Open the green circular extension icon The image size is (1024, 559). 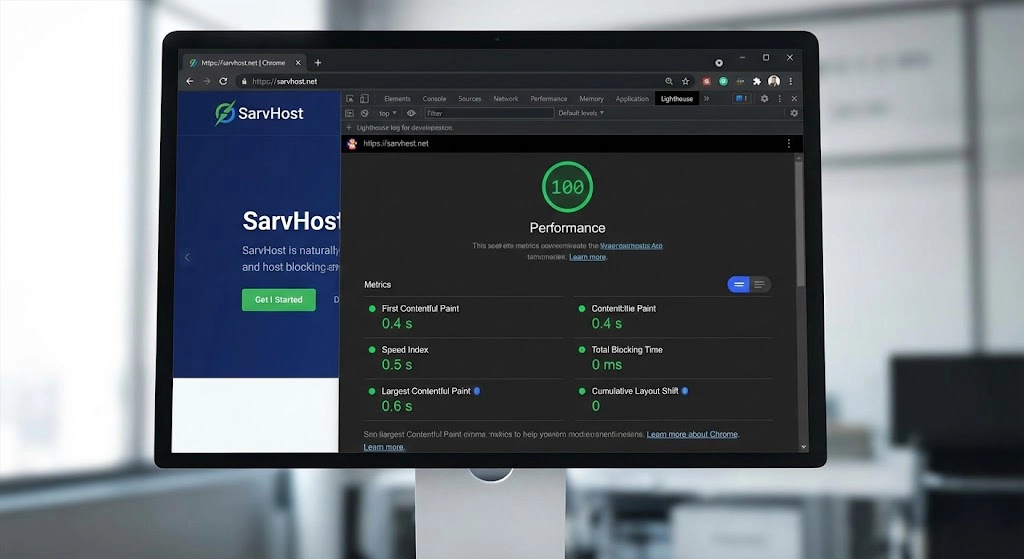pyautogui.click(x=724, y=82)
